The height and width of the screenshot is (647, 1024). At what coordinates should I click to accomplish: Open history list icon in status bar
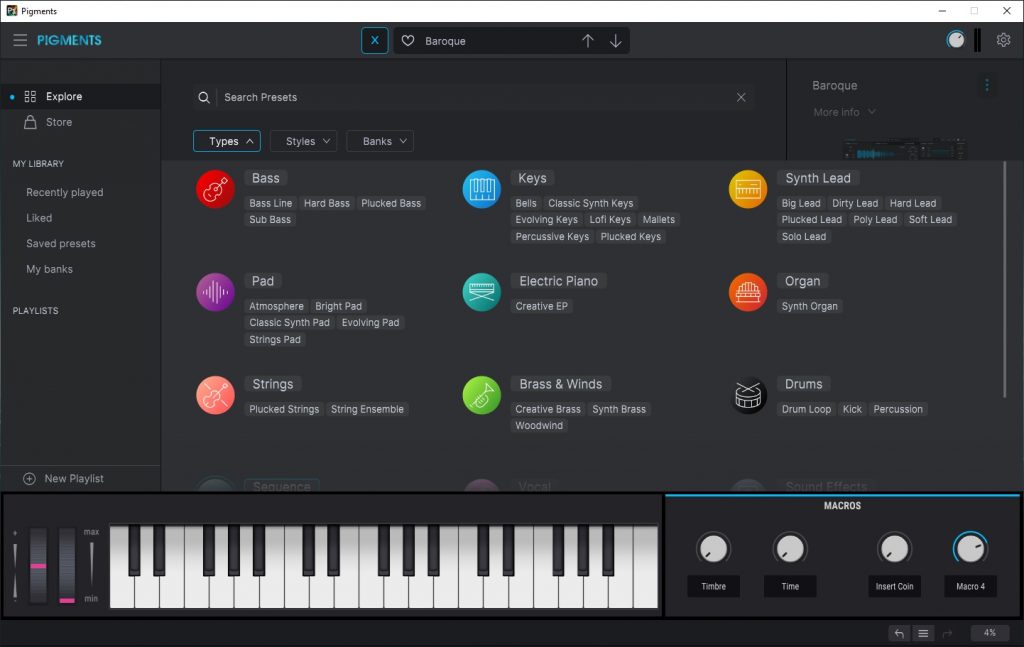[923, 633]
